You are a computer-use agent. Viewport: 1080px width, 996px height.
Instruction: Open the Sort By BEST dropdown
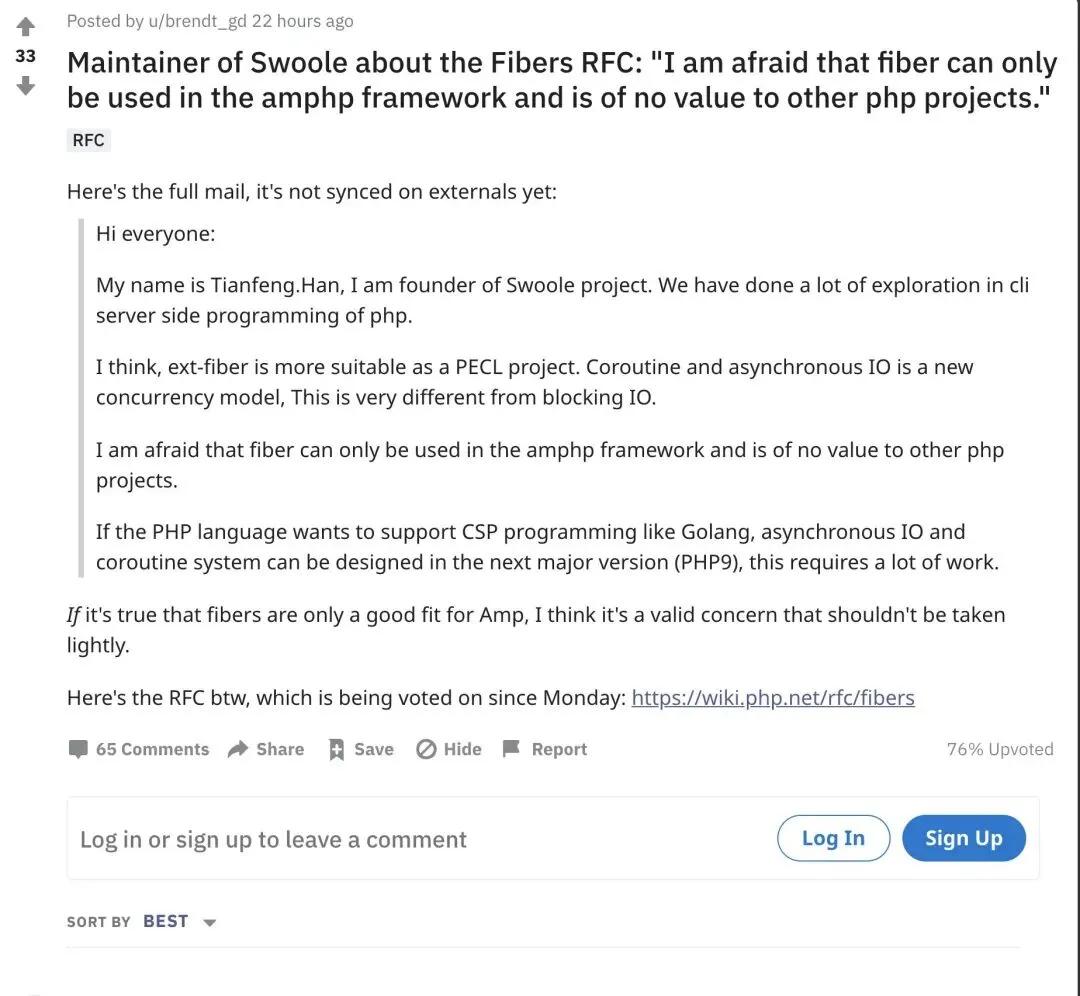point(165,921)
